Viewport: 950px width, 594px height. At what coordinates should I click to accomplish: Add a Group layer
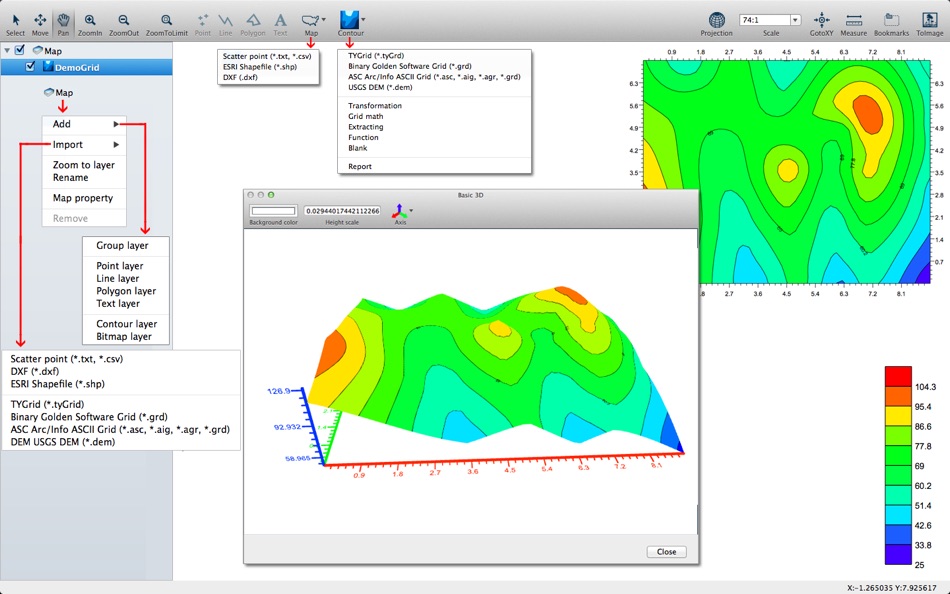[x=122, y=245]
